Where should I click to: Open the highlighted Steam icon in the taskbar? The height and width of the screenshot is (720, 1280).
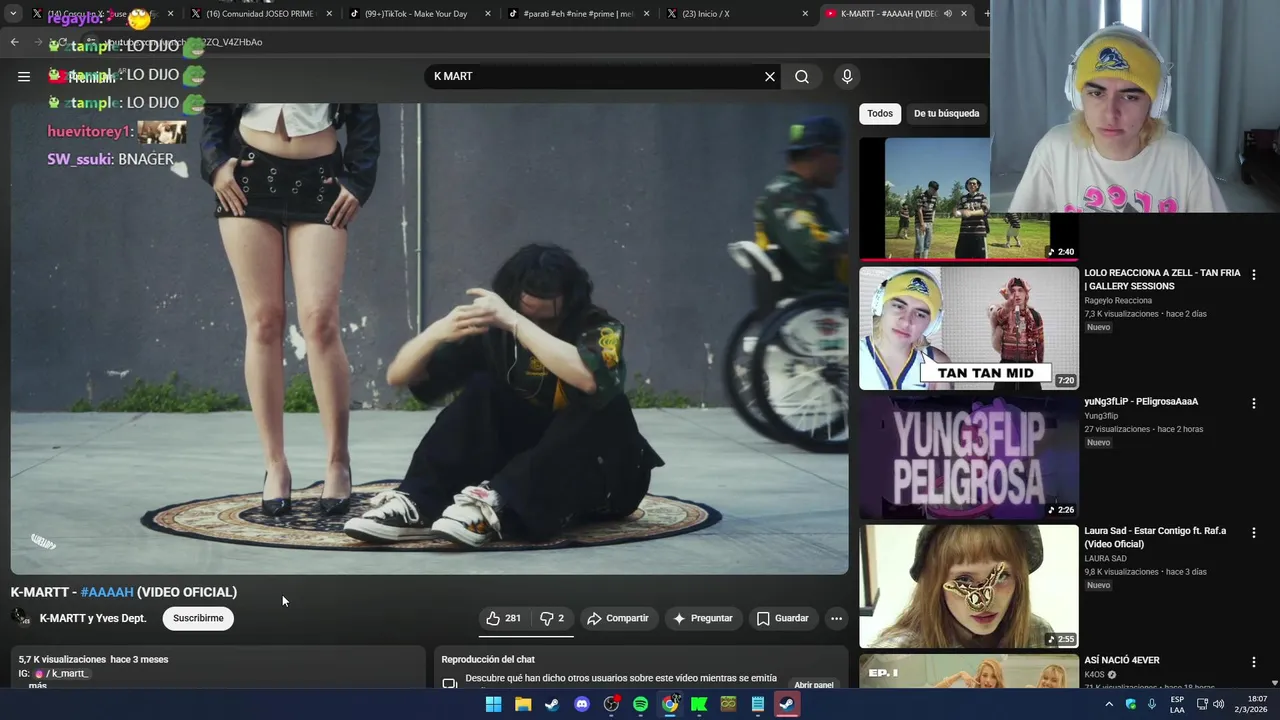pos(787,704)
